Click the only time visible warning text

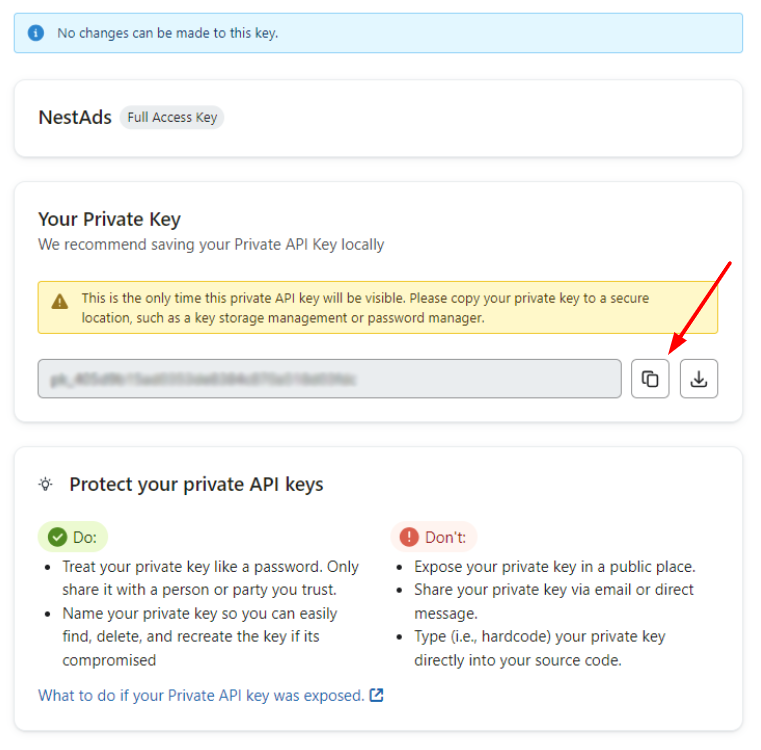[365, 308]
